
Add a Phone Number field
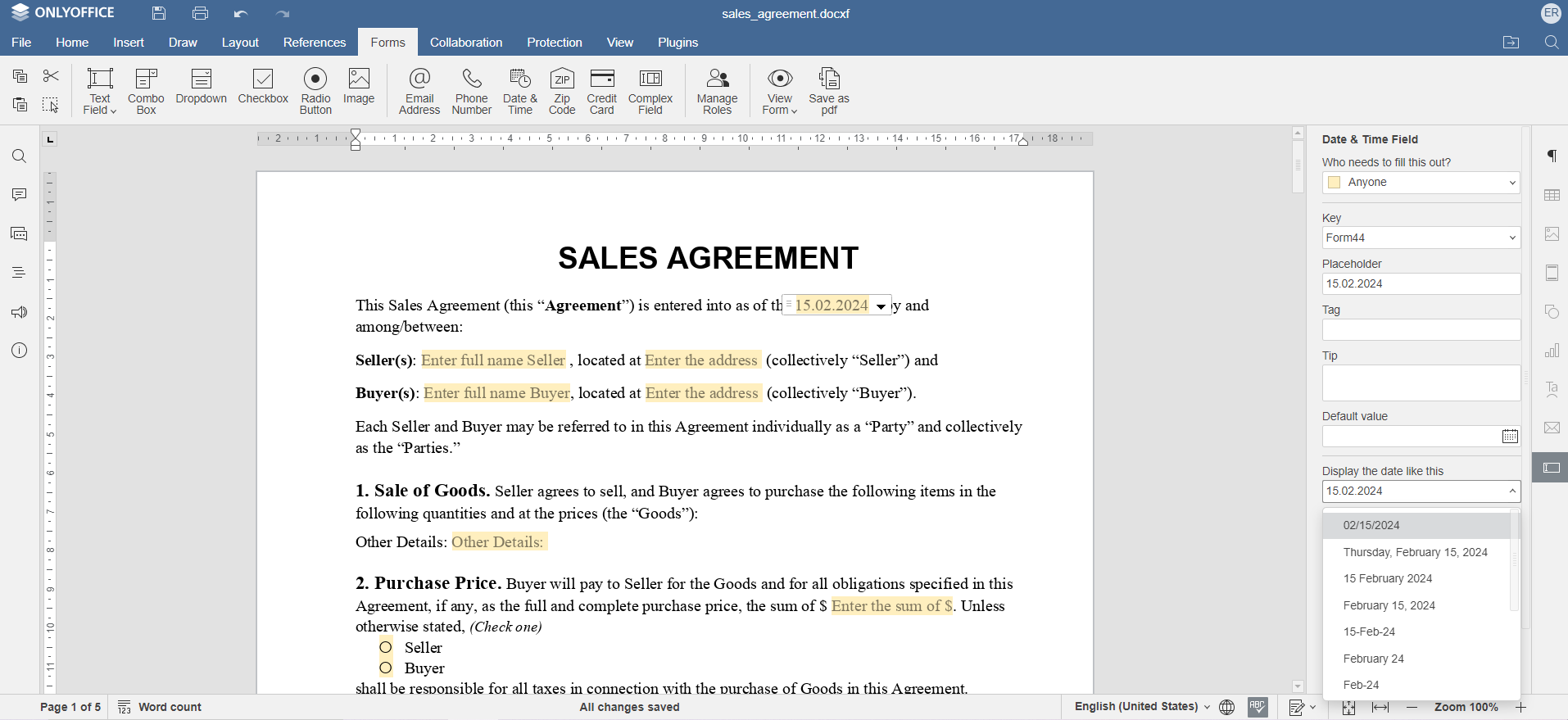pos(471,90)
